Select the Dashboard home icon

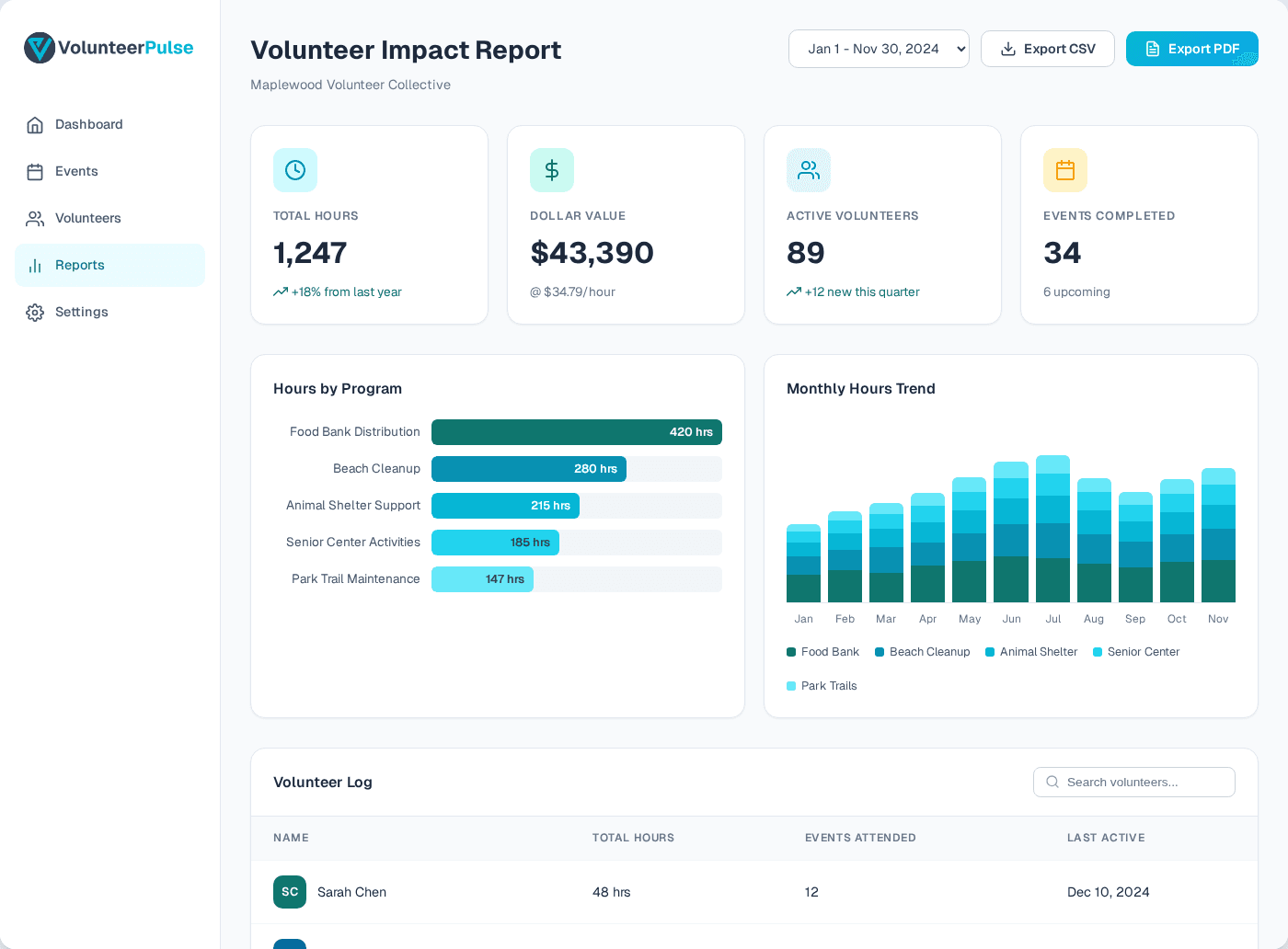coord(35,124)
